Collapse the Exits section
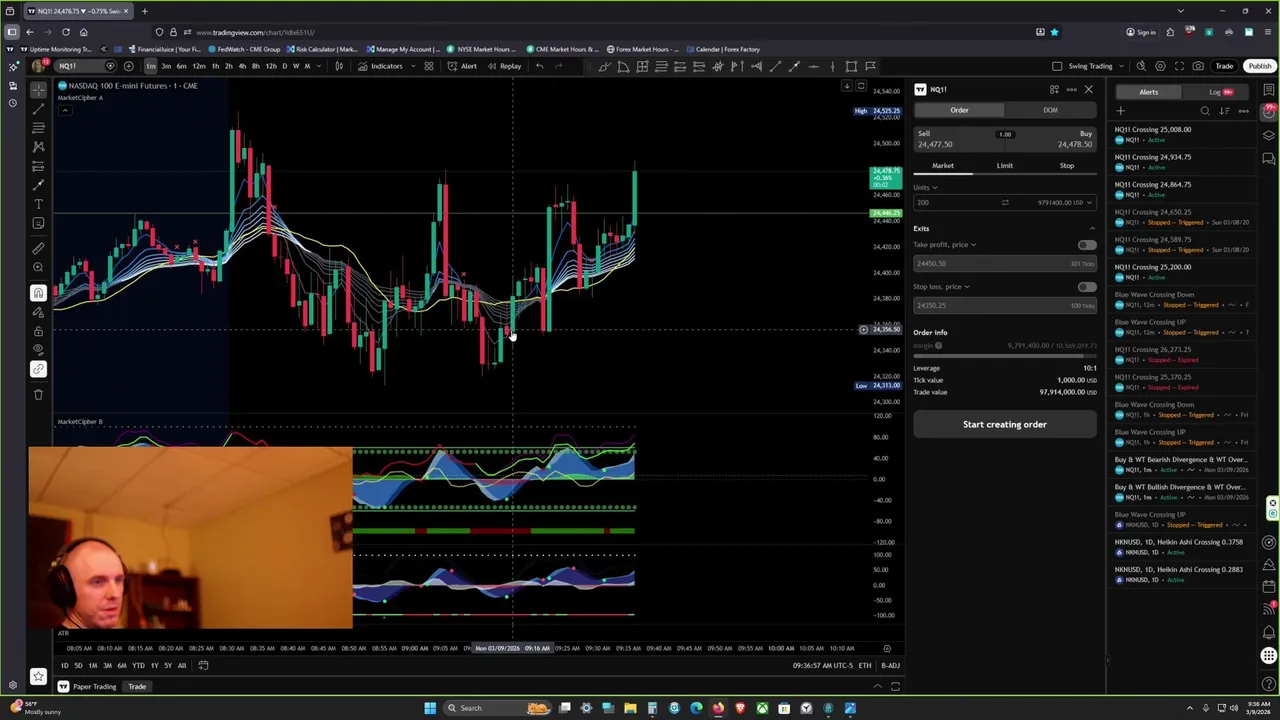The width and height of the screenshot is (1280, 720). click(x=1091, y=229)
